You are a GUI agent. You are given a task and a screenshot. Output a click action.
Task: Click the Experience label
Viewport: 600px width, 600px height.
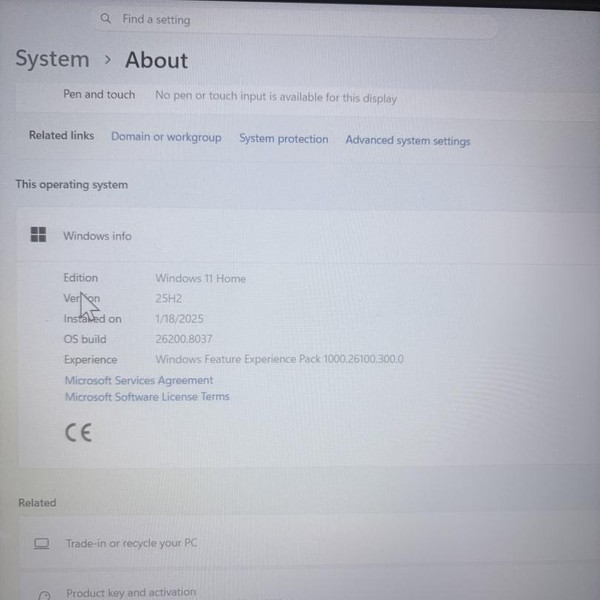click(x=90, y=360)
